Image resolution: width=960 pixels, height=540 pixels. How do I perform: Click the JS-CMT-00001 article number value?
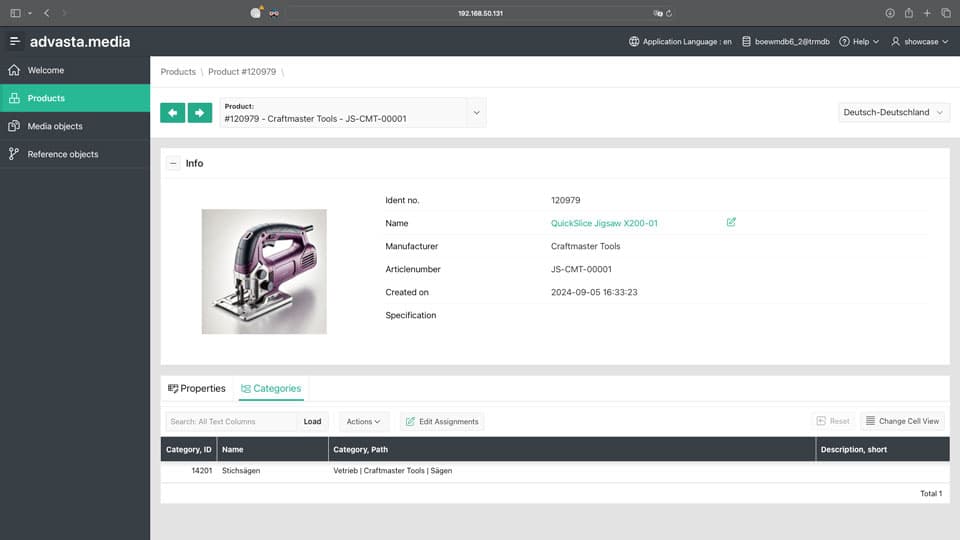pos(581,269)
